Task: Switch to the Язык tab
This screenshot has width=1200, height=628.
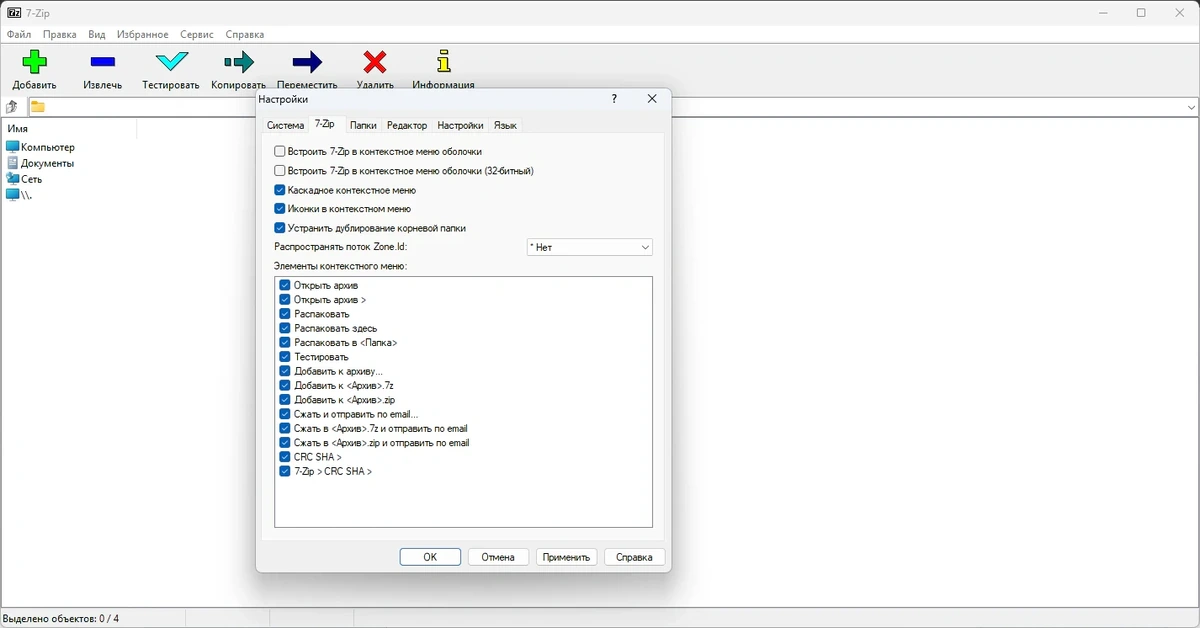Action: [505, 125]
